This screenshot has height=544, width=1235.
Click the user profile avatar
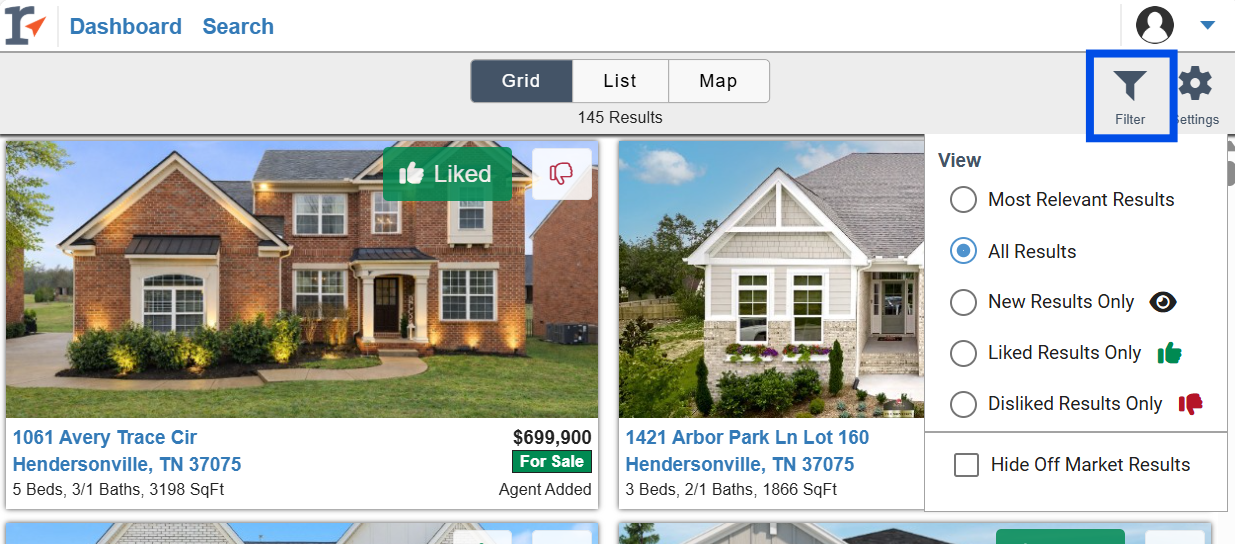(1155, 25)
